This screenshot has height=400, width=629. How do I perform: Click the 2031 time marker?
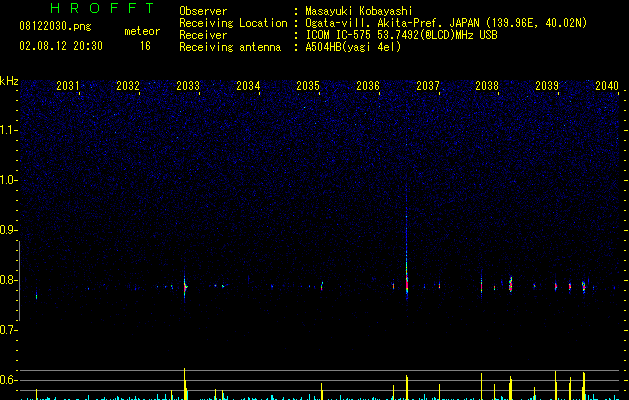67,86
